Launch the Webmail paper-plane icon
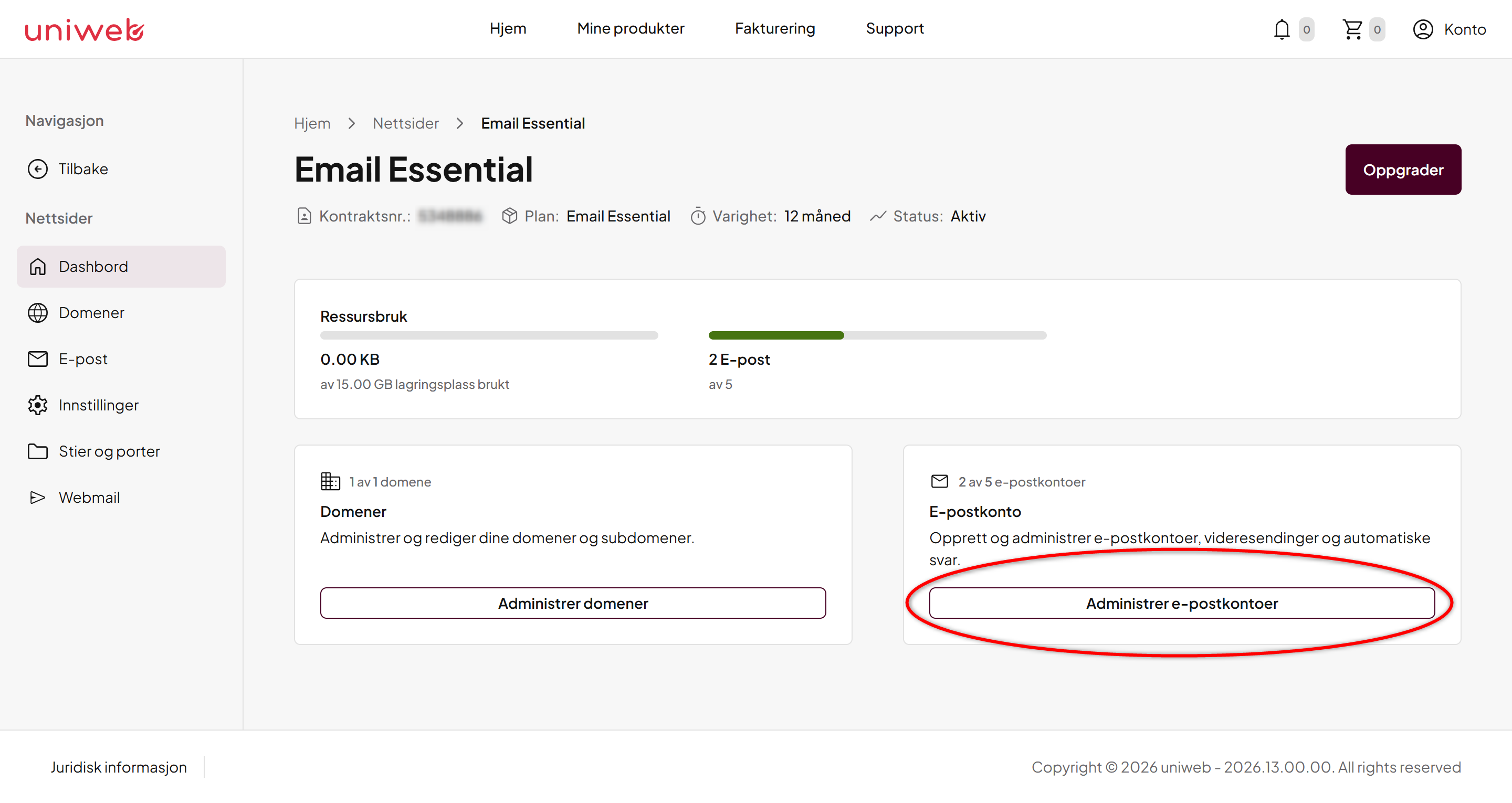Viewport: 1512px width, 803px height. [x=38, y=498]
